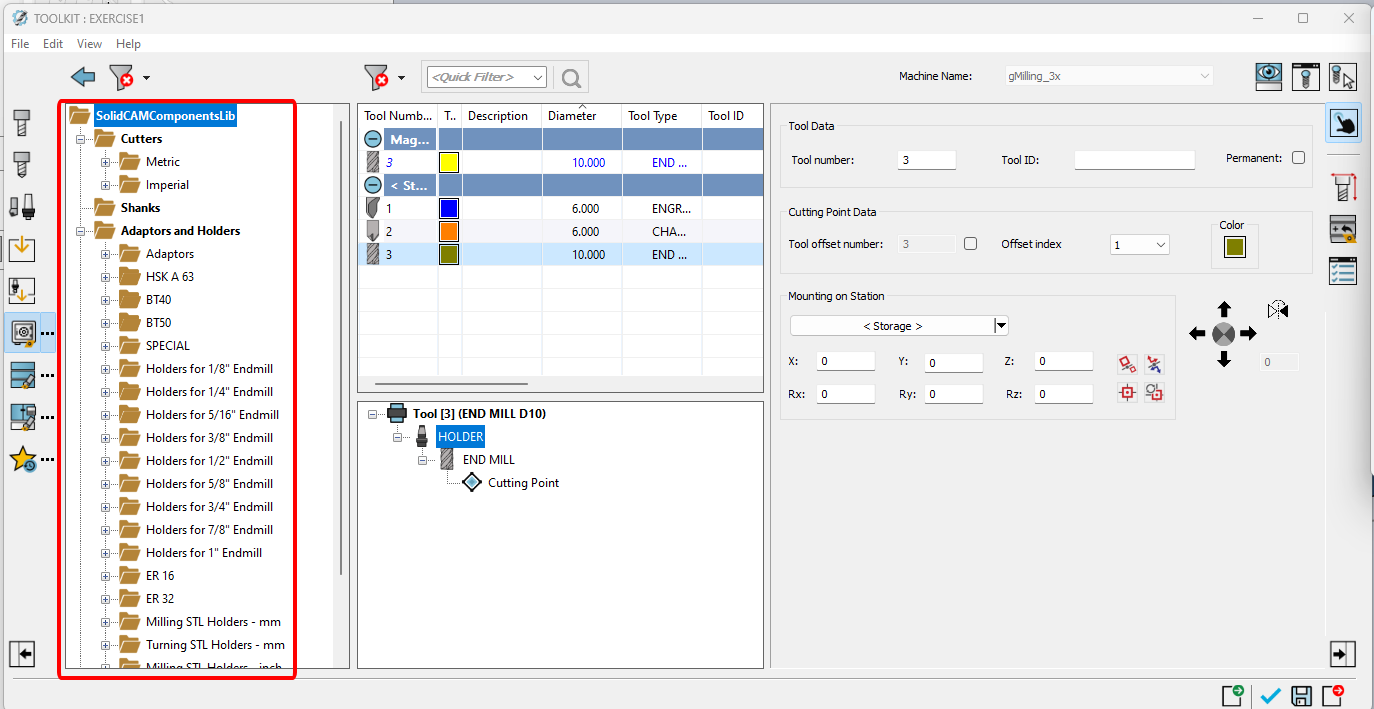Expand the Imperial folder node

pyautogui.click(x=105, y=185)
